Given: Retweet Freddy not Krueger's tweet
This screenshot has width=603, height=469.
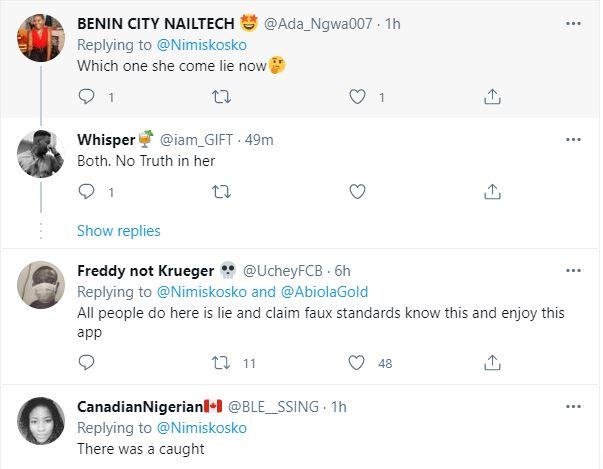Looking at the screenshot, I should point(222,363).
